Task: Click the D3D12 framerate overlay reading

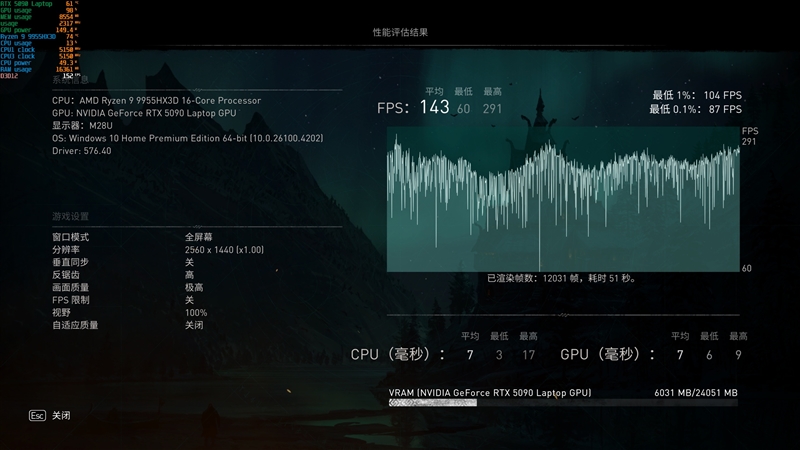Action: click(40, 75)
